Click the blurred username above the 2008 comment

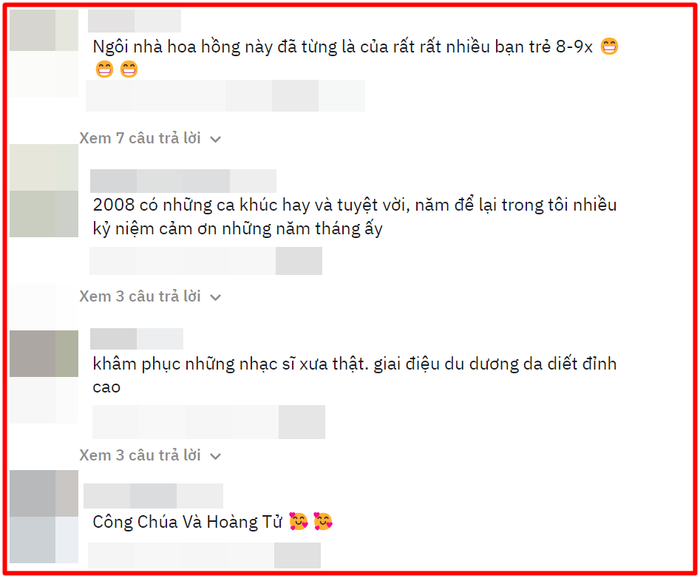[183, 181]
